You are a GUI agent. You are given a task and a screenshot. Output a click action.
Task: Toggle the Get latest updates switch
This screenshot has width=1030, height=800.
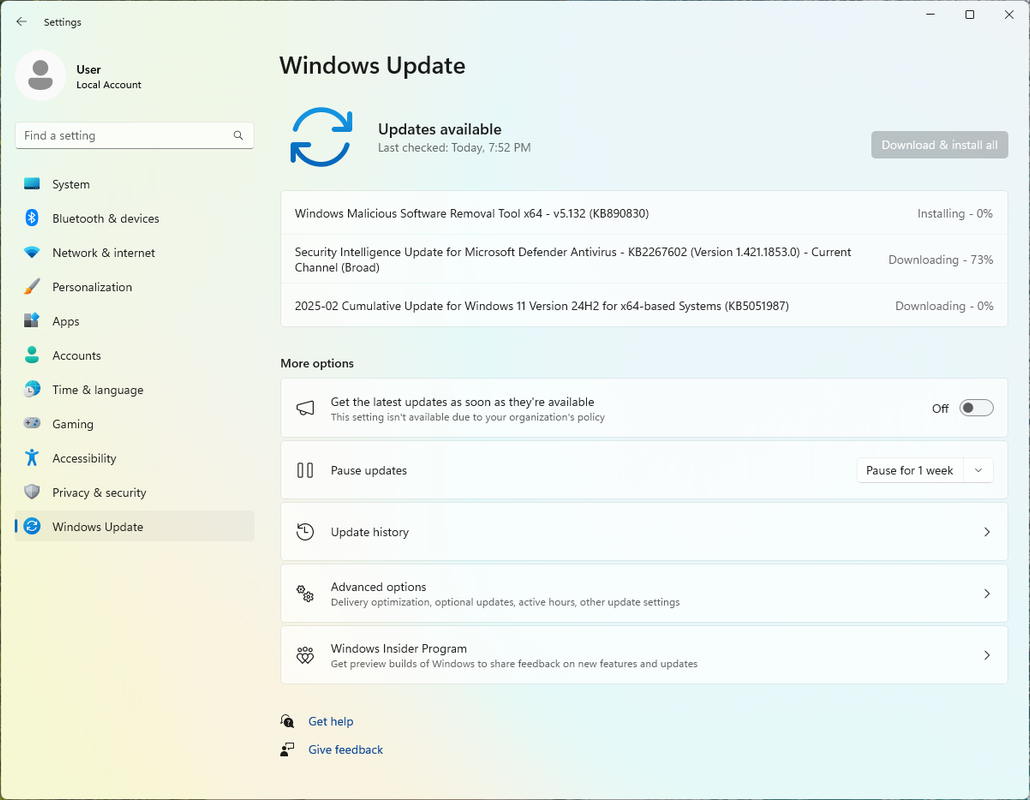[x=976, y=408]
